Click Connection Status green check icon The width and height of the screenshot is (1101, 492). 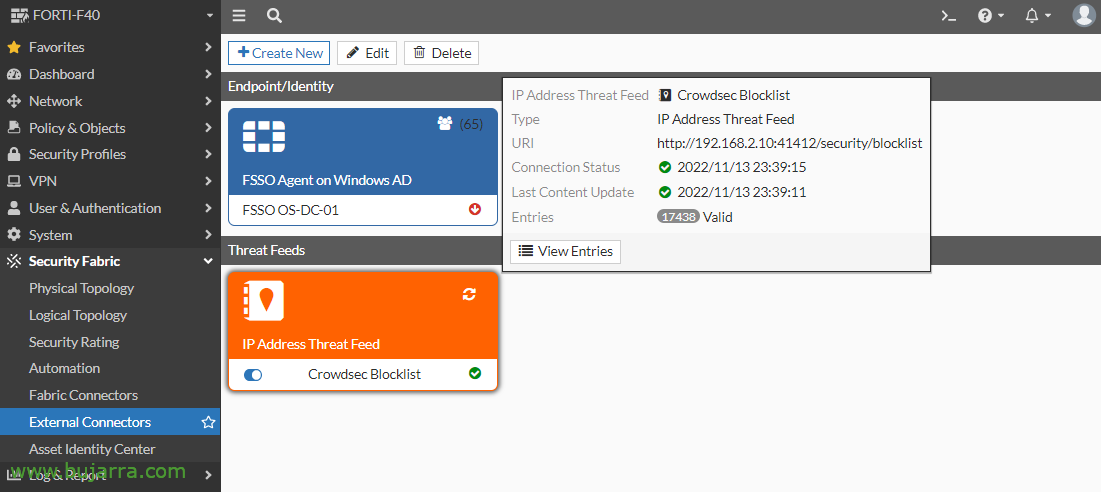pyautogui.click(x=665, y=167)
